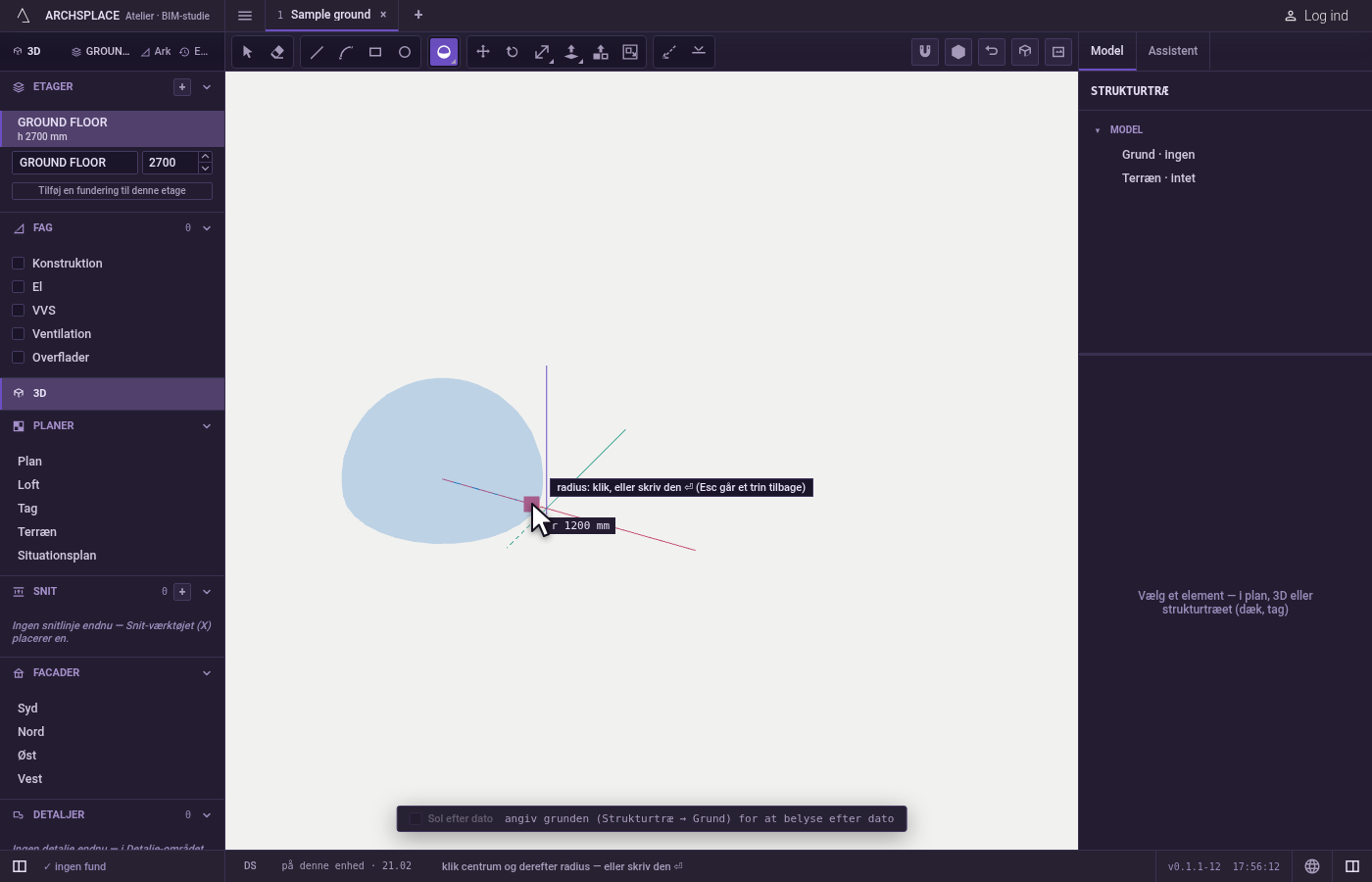Collapse the ETAGER section chevron
Screen dimensions: 1372x882
coord(207,87)
